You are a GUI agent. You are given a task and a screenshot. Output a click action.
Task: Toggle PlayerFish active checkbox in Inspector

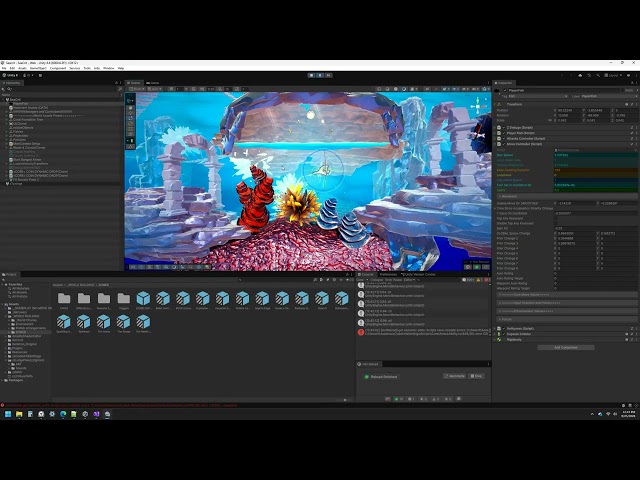point(505,90)
